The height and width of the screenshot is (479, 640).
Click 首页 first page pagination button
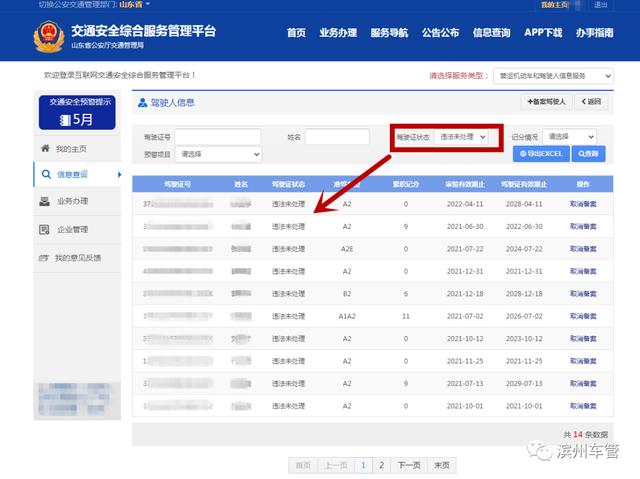(x=303, y=465)
